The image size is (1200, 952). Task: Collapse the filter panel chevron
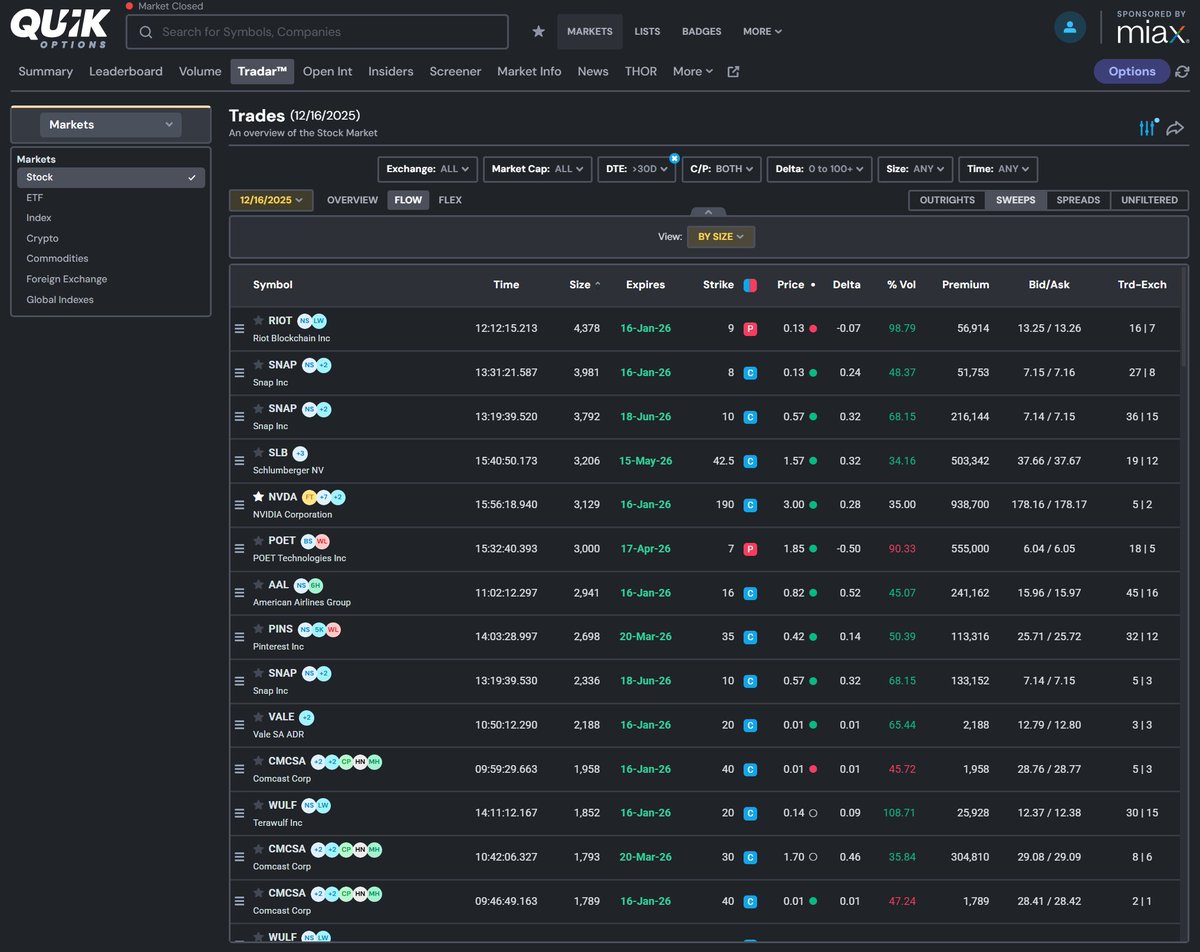pos(708,212)
